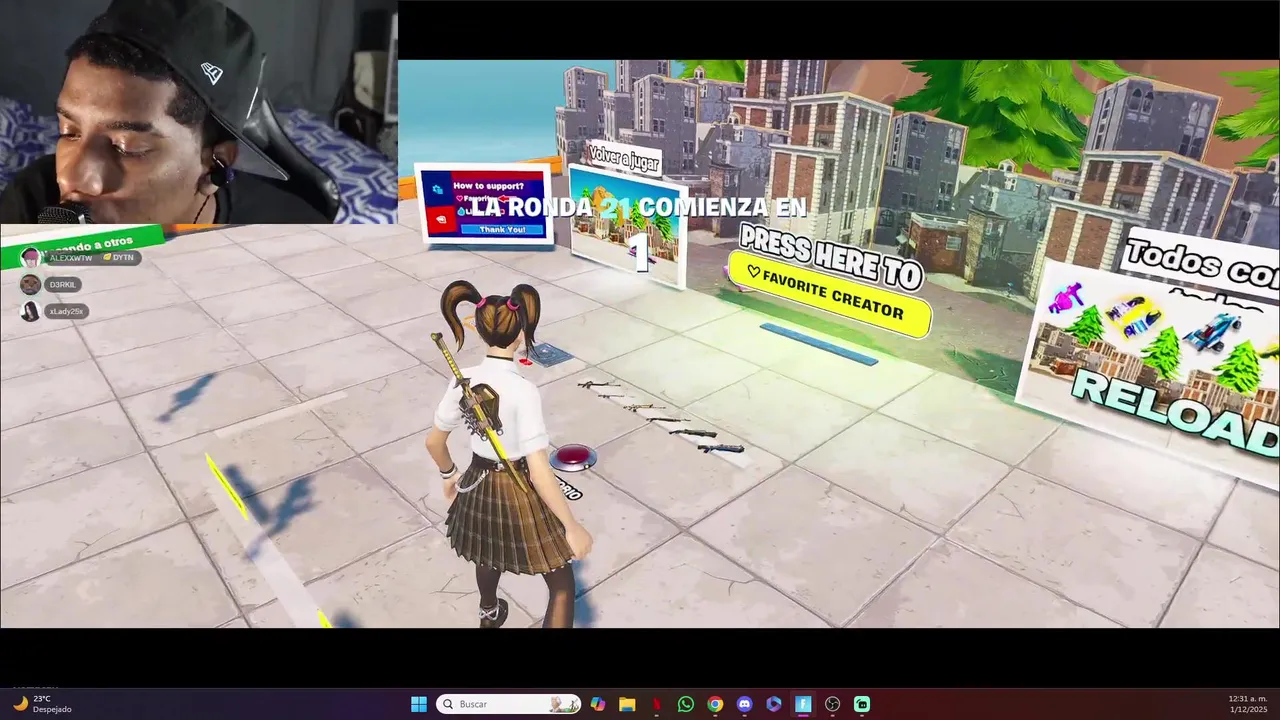Click ALEXXWTW's pink-haired avatar
This screenshot has height=720, width=1280.
pos(32,258)
